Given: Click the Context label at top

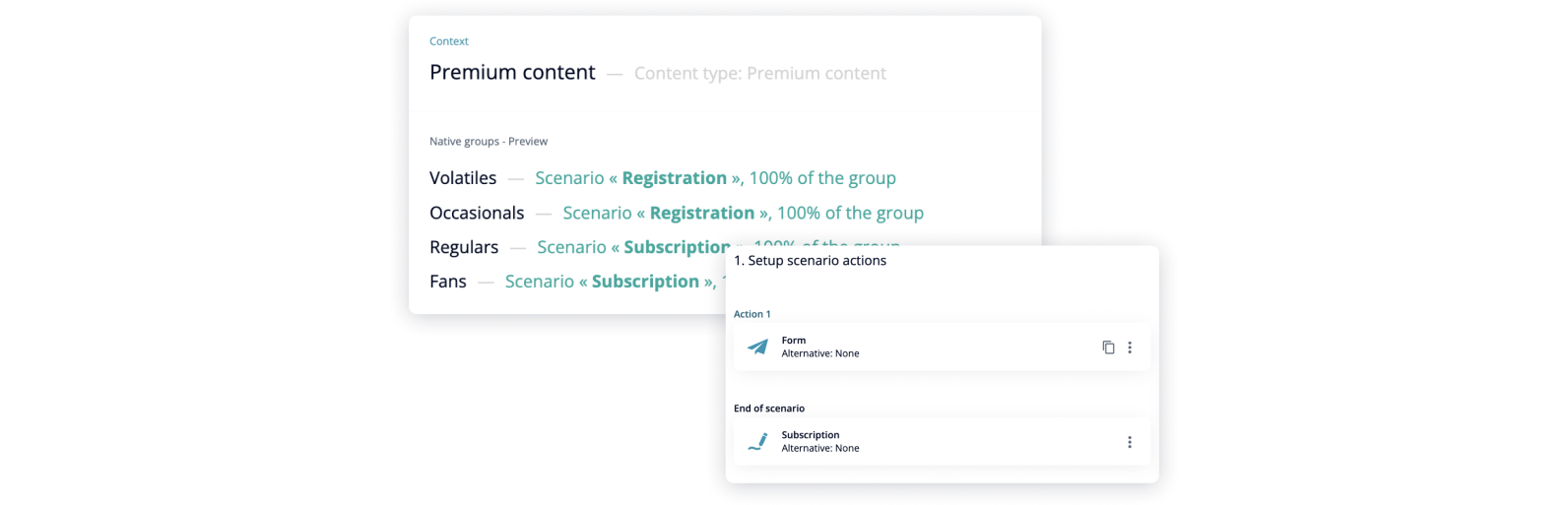Looking at the screenshot, I should coord(449,41).
